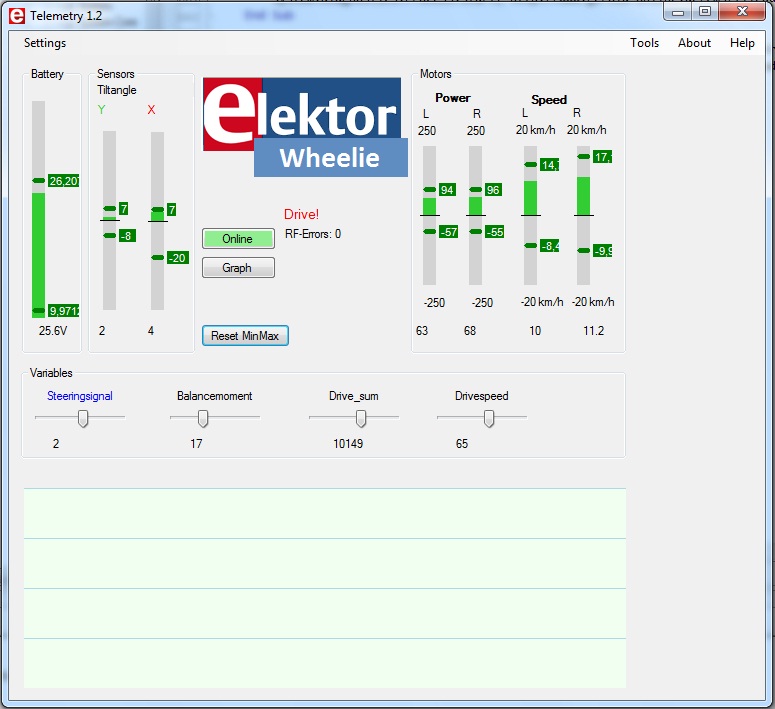Click the right motor power min marker -55

494,232
